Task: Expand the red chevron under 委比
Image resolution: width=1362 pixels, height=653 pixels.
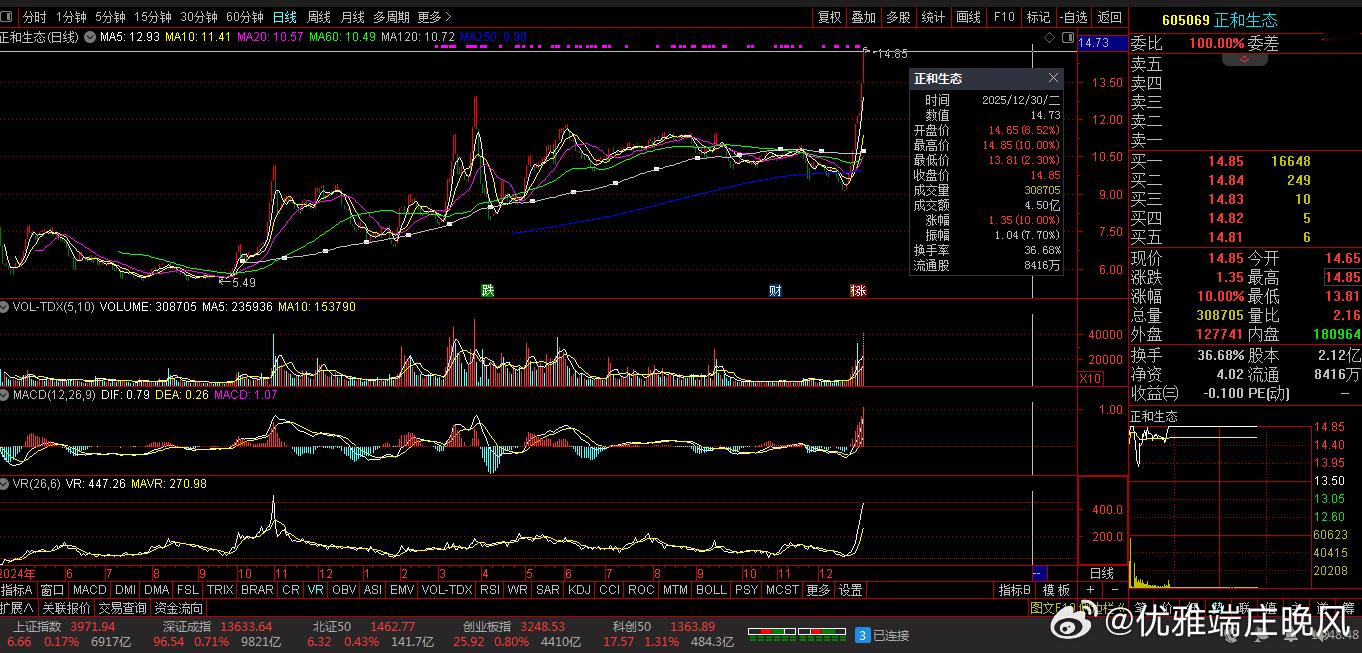Action: tap(1245, 60)
